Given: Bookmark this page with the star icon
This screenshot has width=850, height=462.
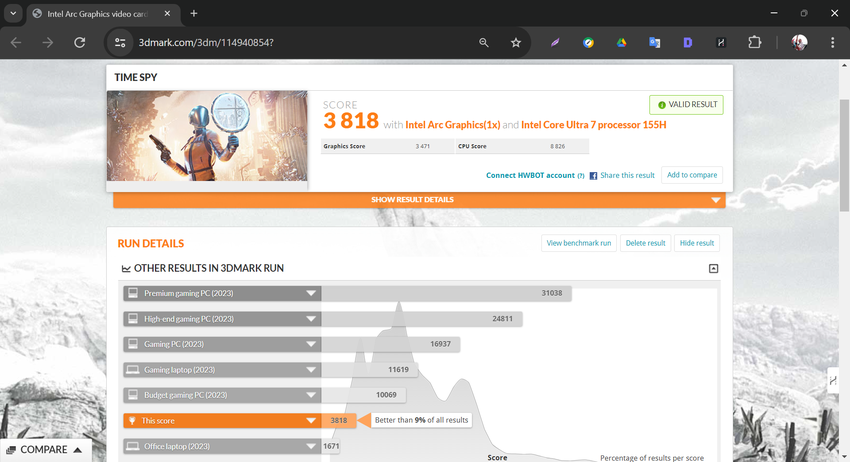Looking at the screenshot, I should tap(516, 43).
